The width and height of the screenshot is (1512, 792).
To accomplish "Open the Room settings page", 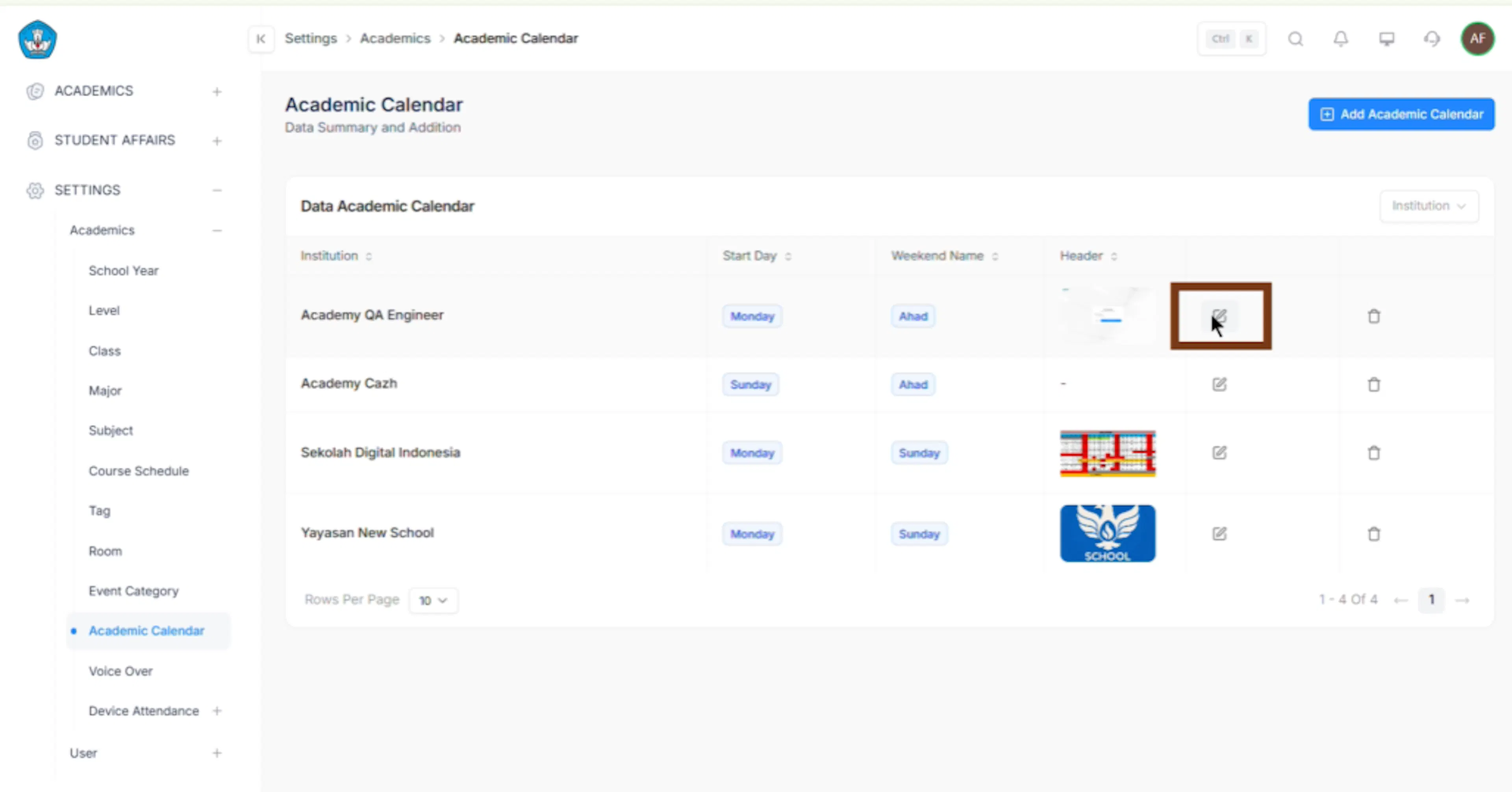I will [105, 551].
